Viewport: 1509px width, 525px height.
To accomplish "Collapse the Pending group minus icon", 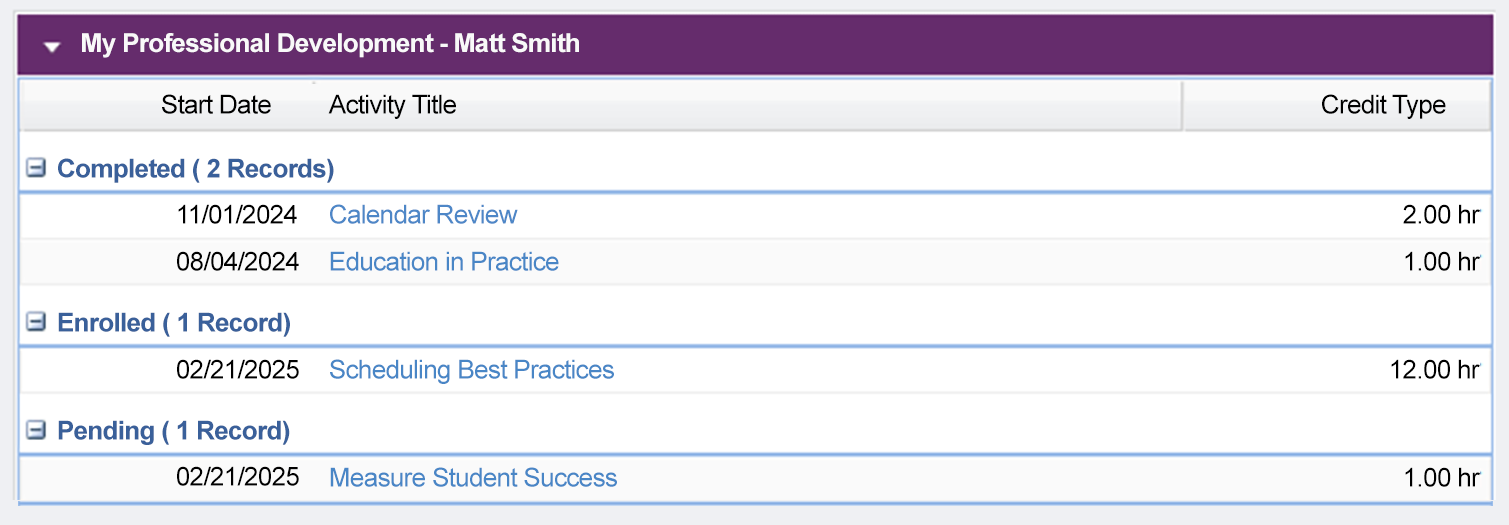I will point(36,430).
